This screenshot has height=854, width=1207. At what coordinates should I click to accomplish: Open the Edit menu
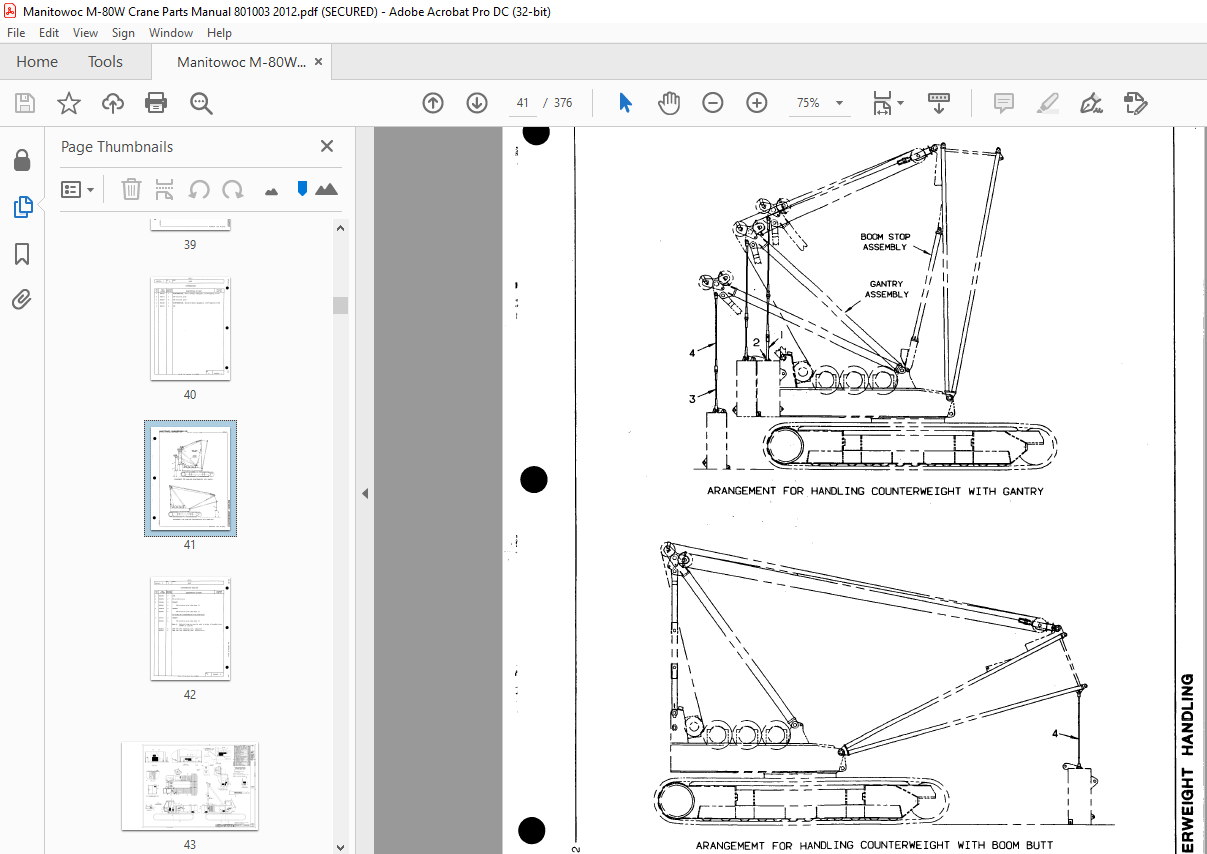pos(49,33)
